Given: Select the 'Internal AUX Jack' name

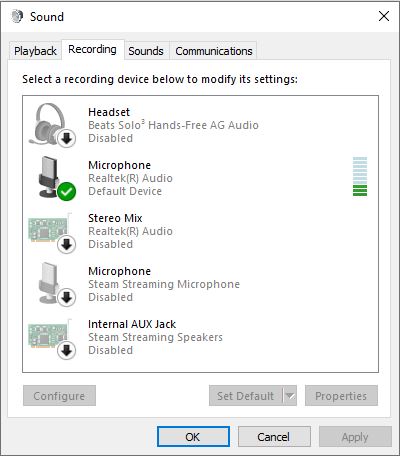Looking at the screenshot, I should click(x=132, y=324).
